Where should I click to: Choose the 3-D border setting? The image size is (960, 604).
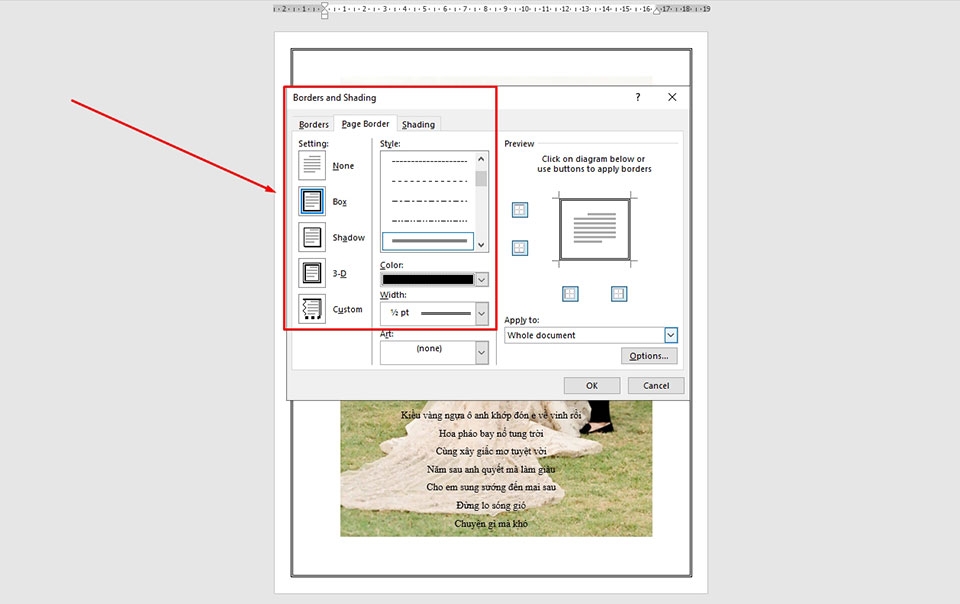tap(311, 272)
